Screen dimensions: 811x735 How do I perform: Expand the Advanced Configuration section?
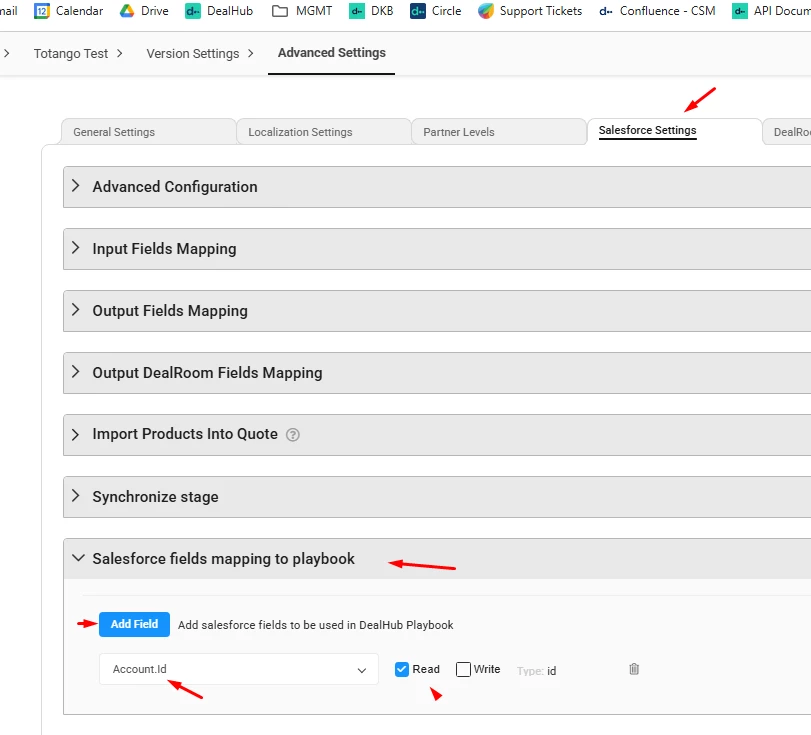coord(76,186)
